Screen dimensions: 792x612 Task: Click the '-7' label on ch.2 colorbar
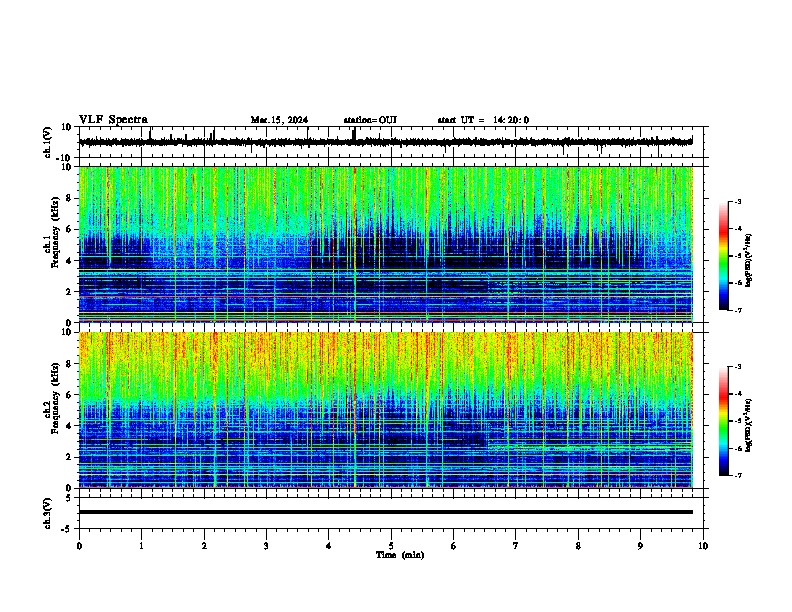click(x=737, y=475)
